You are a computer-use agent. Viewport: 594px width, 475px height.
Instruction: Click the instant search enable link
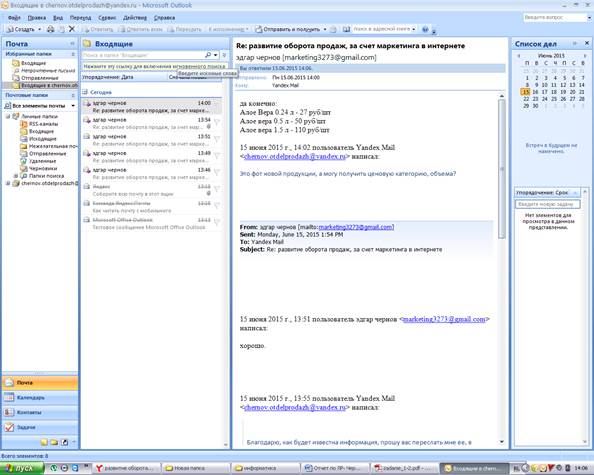click(x=154, y=66)
